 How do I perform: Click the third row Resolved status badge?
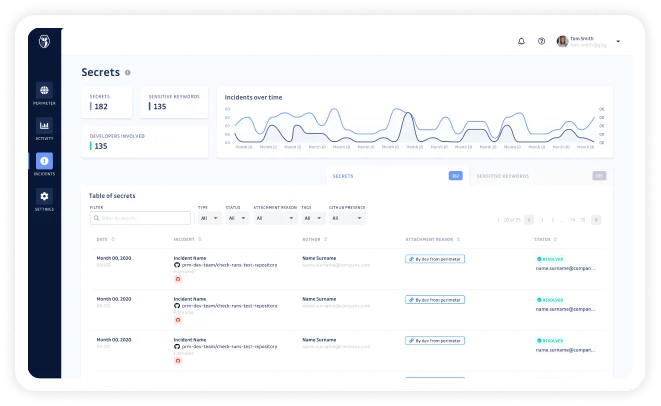(x=550, y=341)
